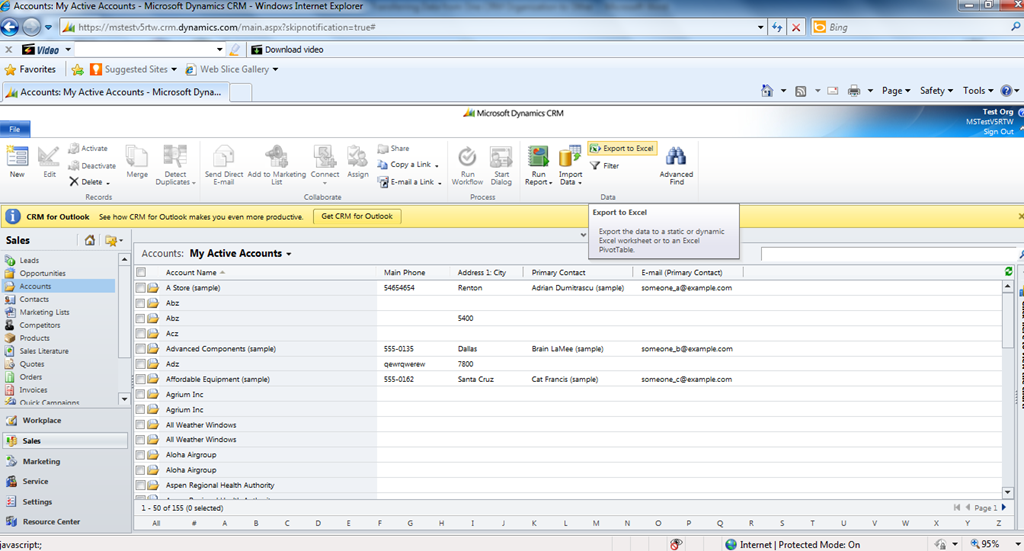Click the Detect Duplicates icon
Image resolution: width=1024 pixels, height=551 pixels.
click(x=174, y=157)
